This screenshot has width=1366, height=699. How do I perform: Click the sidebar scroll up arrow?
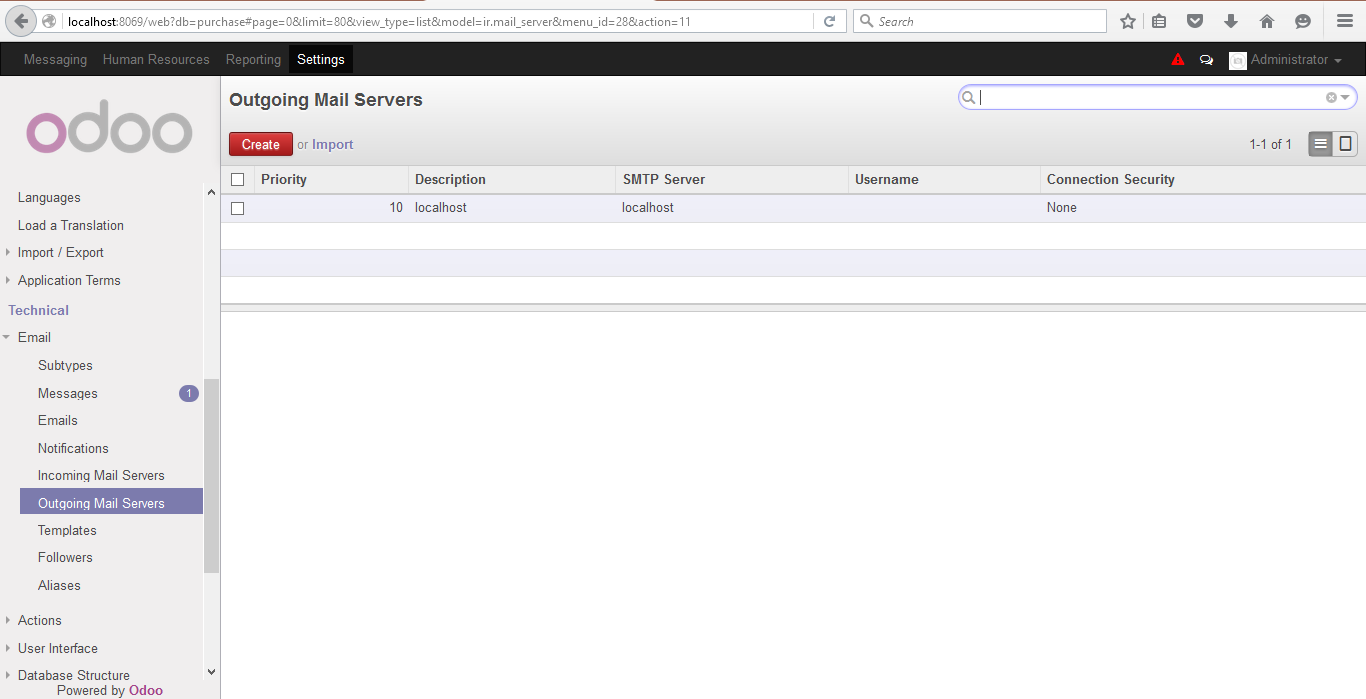pyautogui.click(x=211, y=192)
